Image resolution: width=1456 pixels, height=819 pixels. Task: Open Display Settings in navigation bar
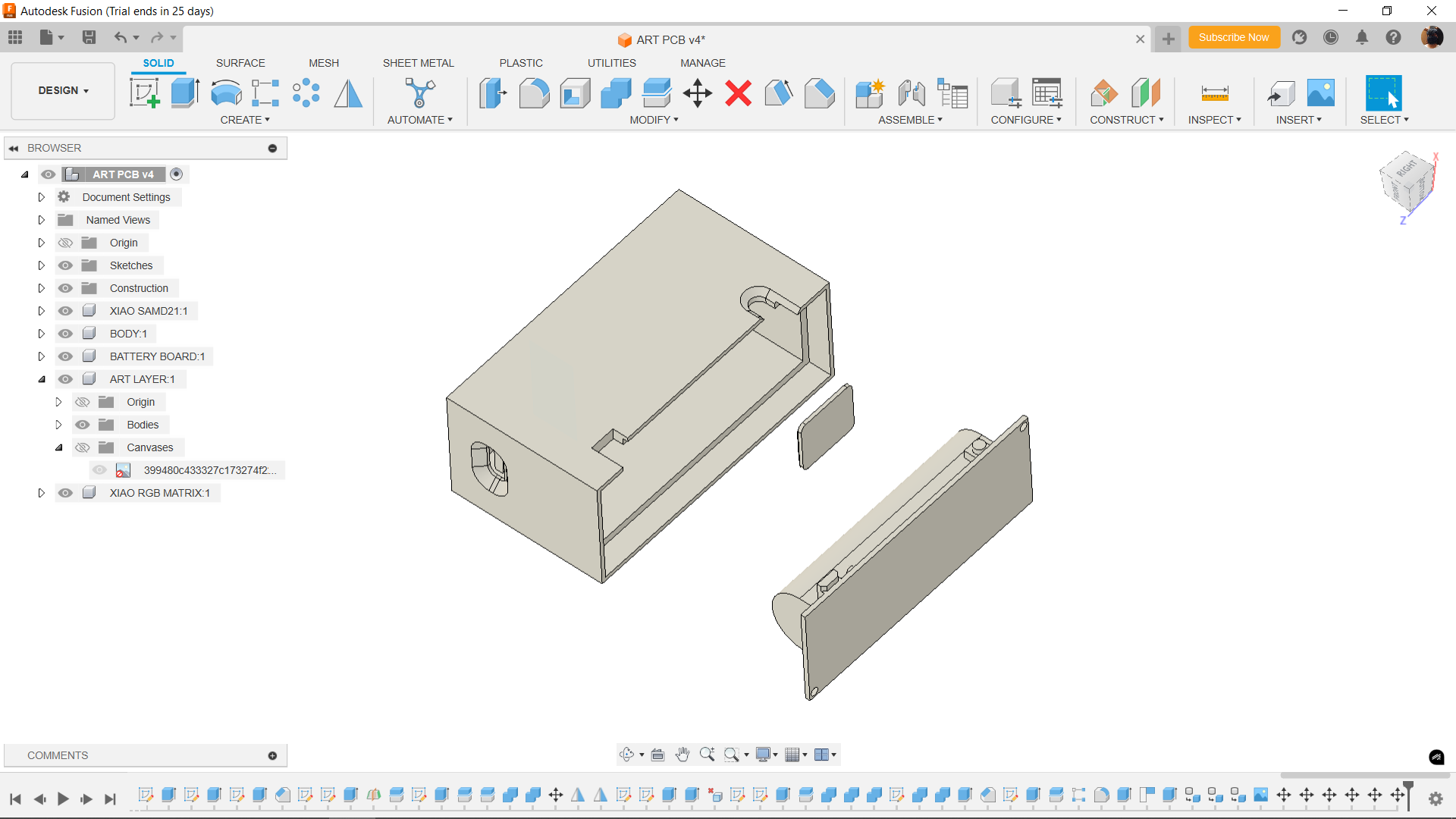point(764,755)
